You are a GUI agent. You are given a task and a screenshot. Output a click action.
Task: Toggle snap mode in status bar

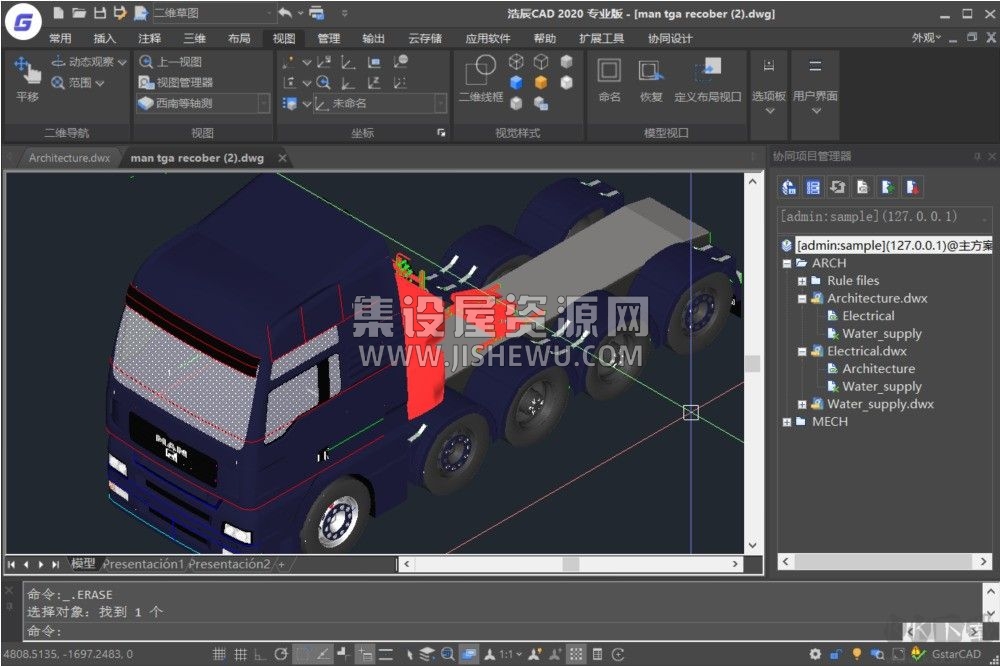click(219, 654)
